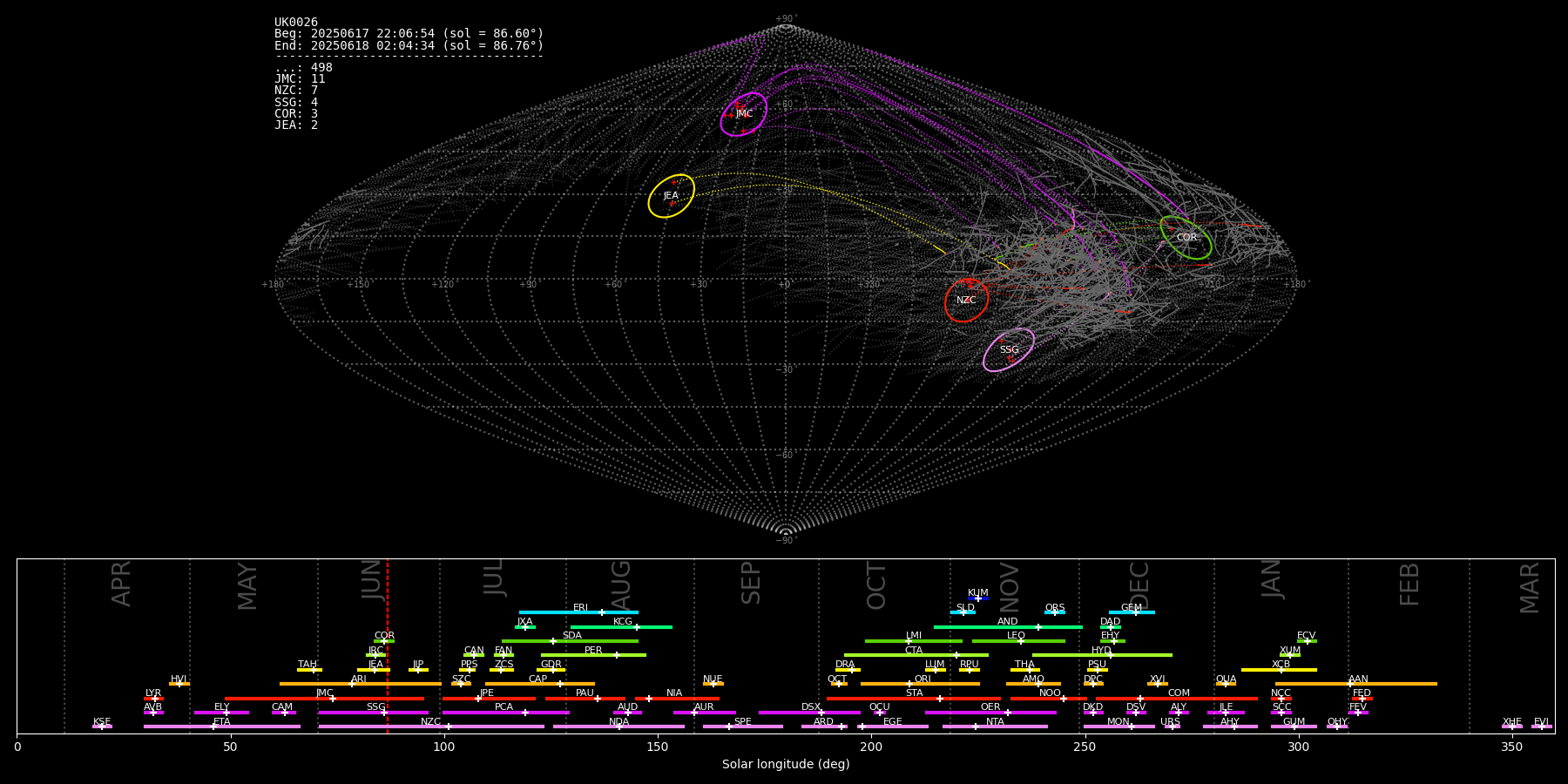Click the LYR shower bar in timeline
The width and height of the screenshot is (1568, 784).
(153, 699)
